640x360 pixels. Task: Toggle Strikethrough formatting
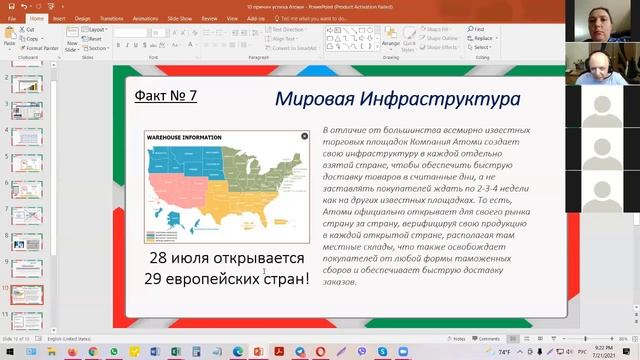click(x=153, y=45)
